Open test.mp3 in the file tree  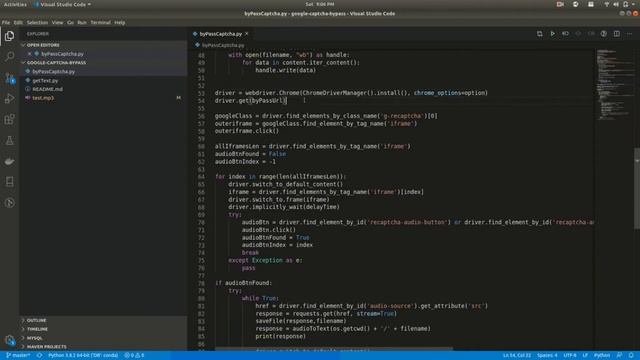43,98
